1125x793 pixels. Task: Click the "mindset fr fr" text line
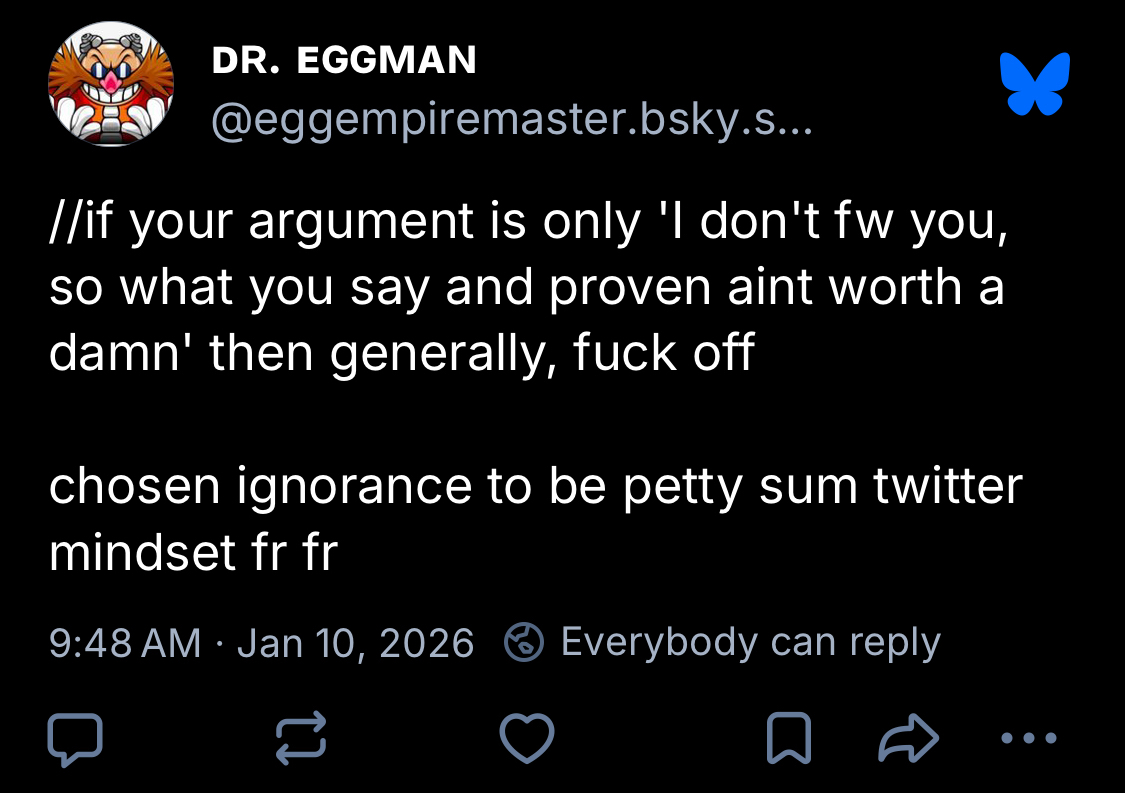coord(193,553)
